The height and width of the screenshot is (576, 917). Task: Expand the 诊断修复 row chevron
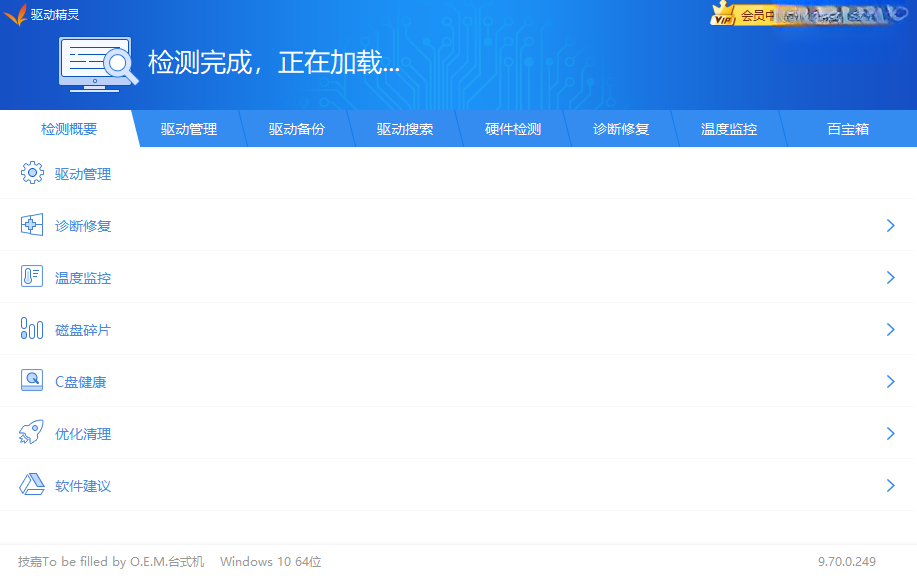coord(890,226)
